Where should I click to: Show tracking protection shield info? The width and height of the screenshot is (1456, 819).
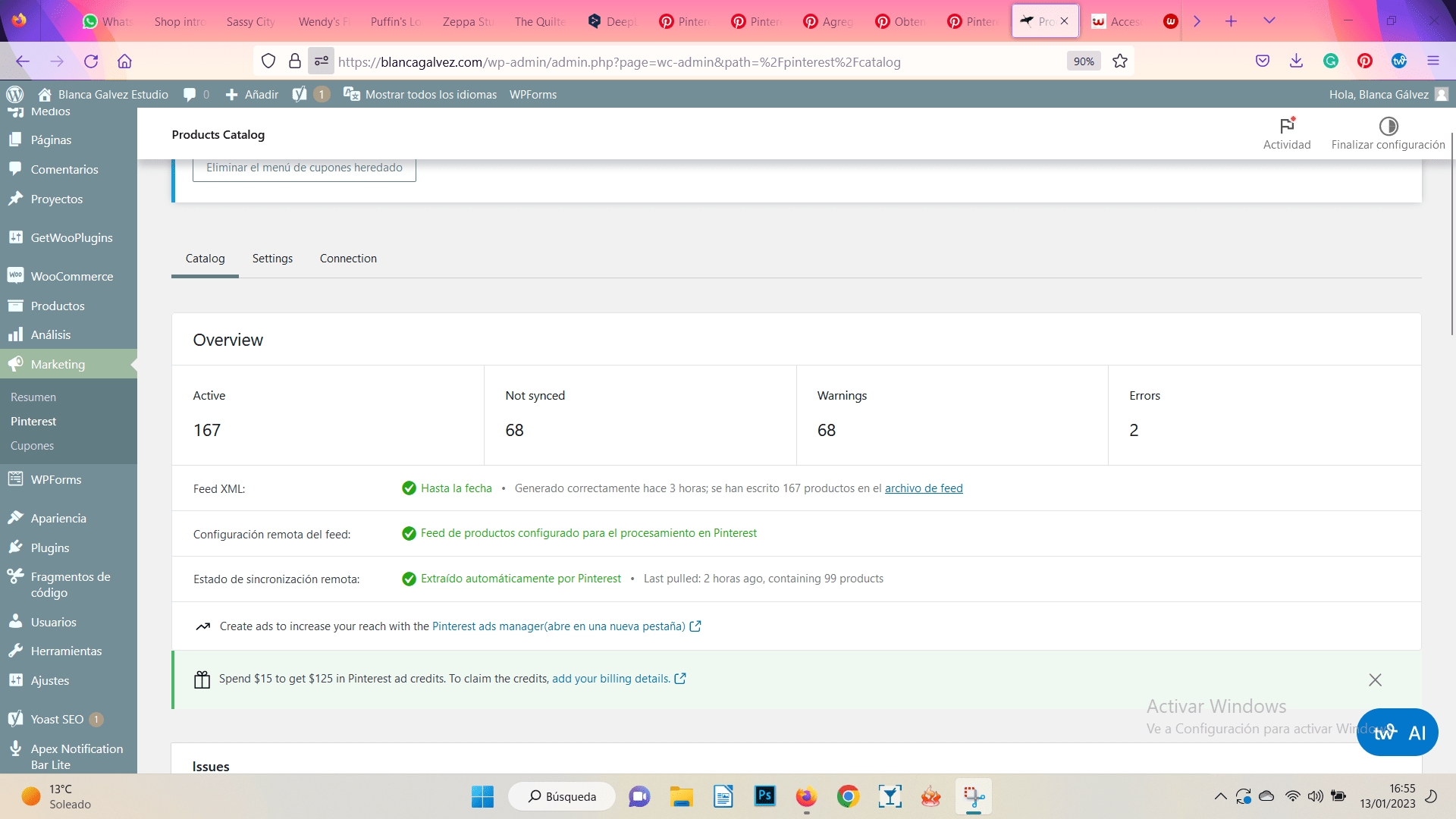tap(268, 61)
